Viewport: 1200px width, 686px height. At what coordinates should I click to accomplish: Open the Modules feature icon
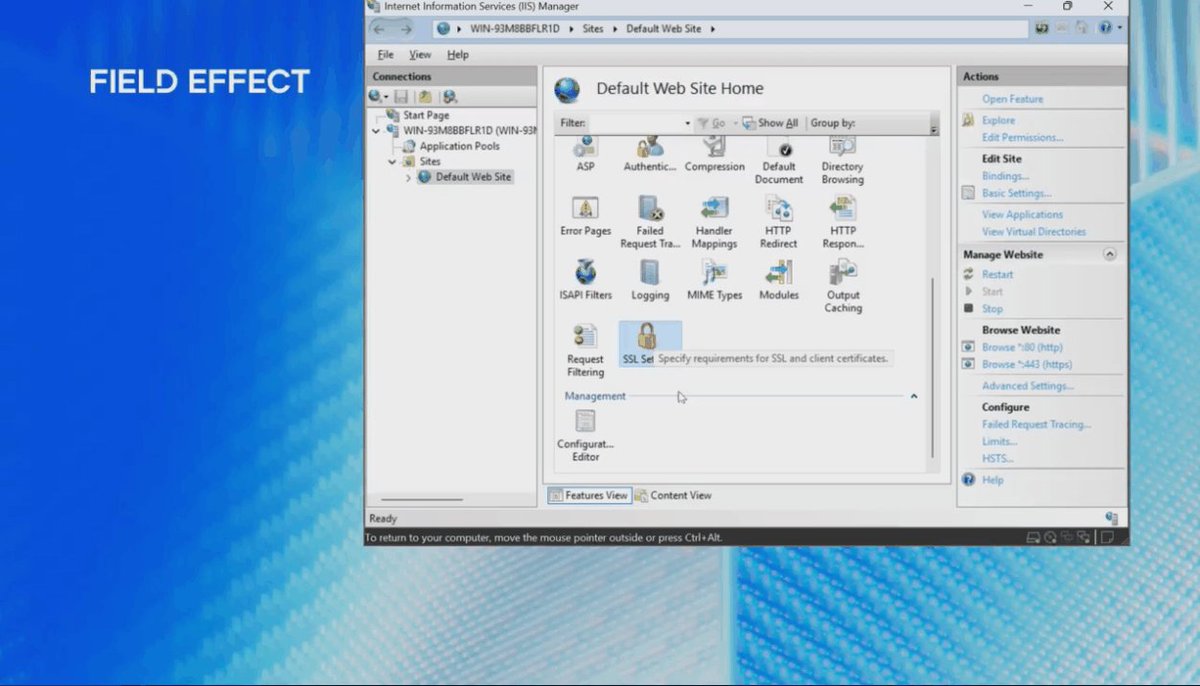[x=779, y=272]
